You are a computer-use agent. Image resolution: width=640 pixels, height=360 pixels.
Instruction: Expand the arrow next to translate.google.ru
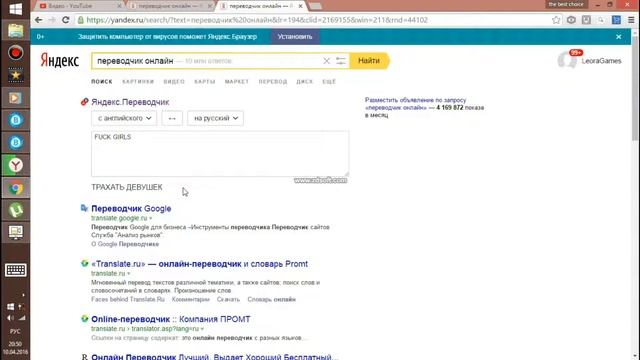(151, 218)
